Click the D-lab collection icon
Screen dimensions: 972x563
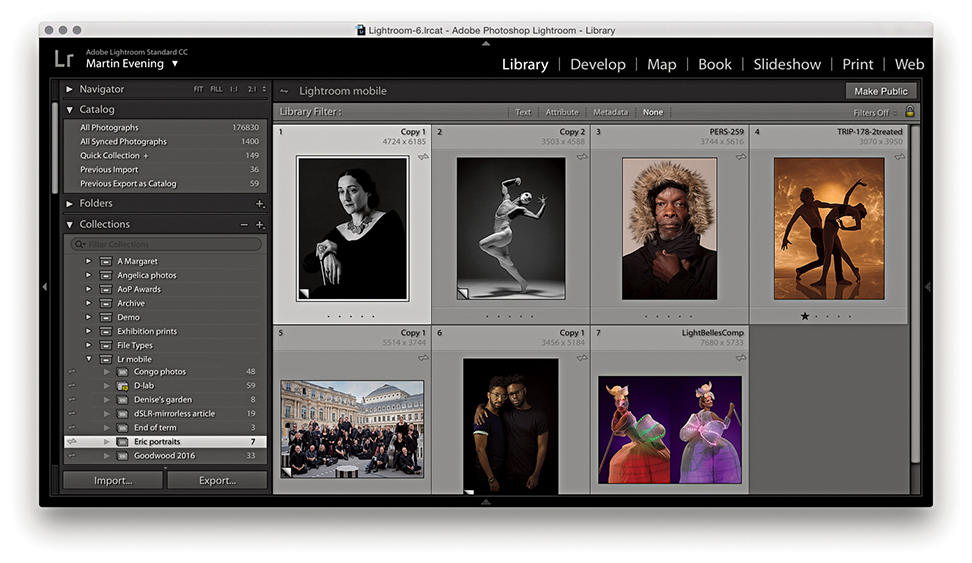(122, 386)
